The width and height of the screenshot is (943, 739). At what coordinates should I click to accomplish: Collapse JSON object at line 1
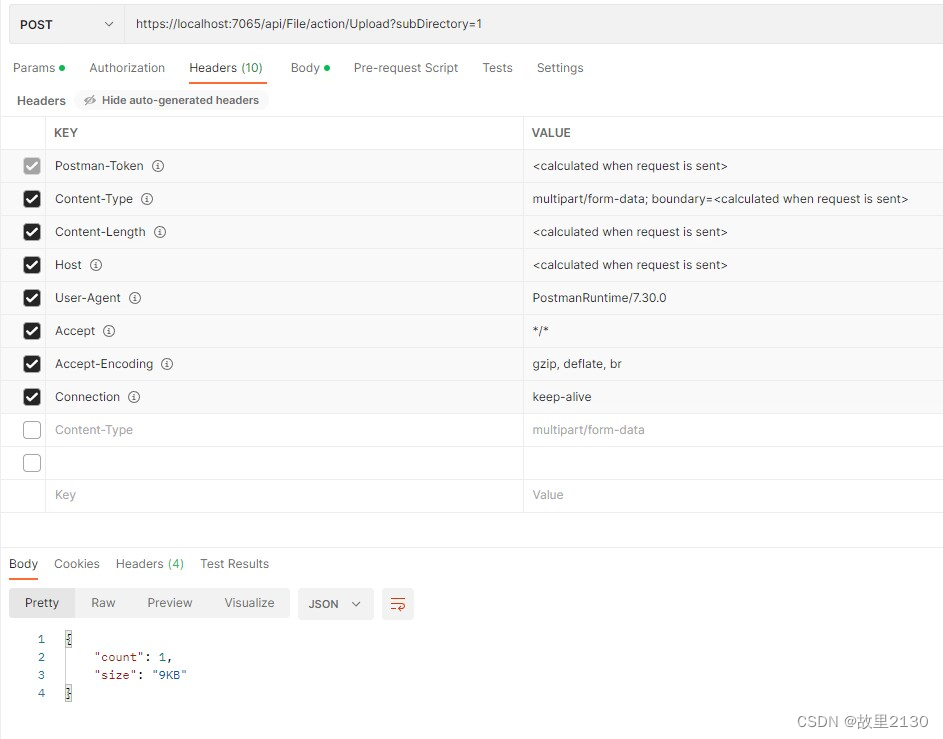pyautogui.click(x=69, y=639)
